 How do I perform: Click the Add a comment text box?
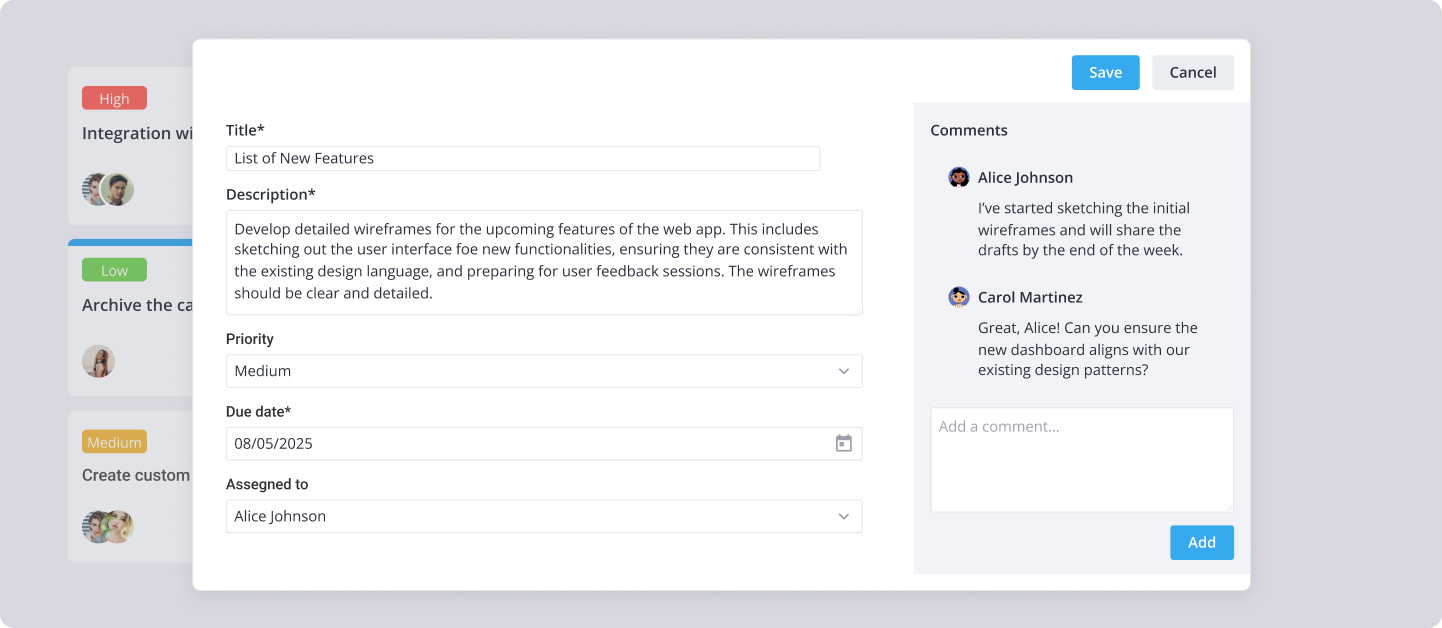1081,460
